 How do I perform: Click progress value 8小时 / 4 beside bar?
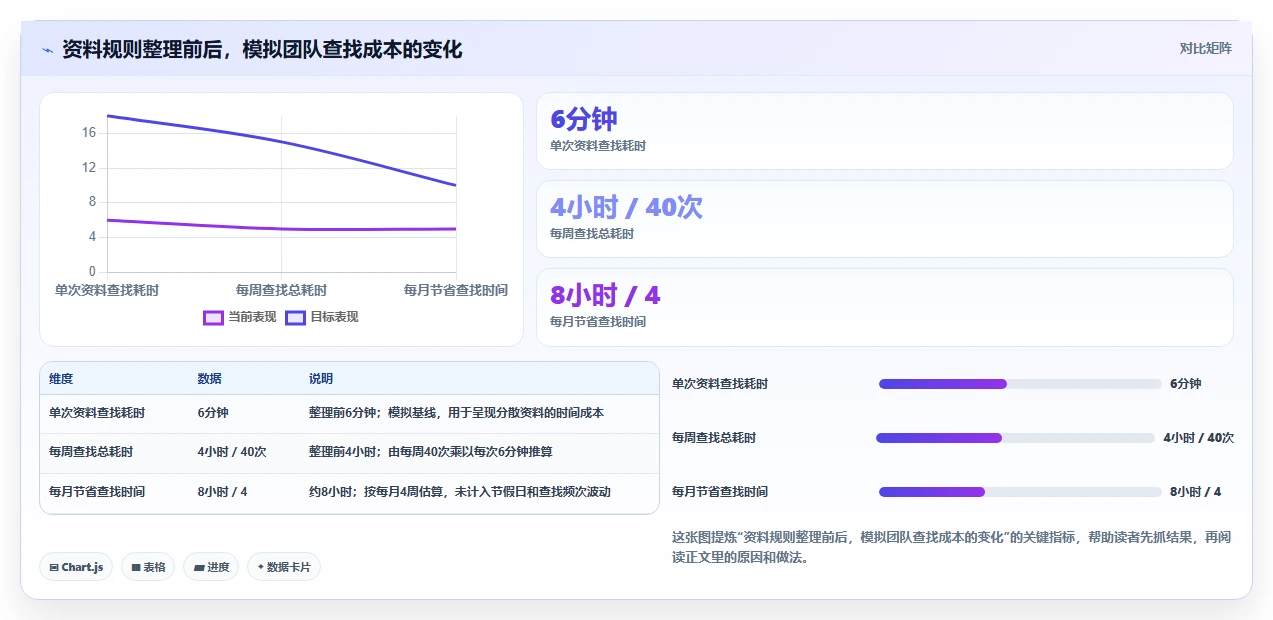[1196, 492]
